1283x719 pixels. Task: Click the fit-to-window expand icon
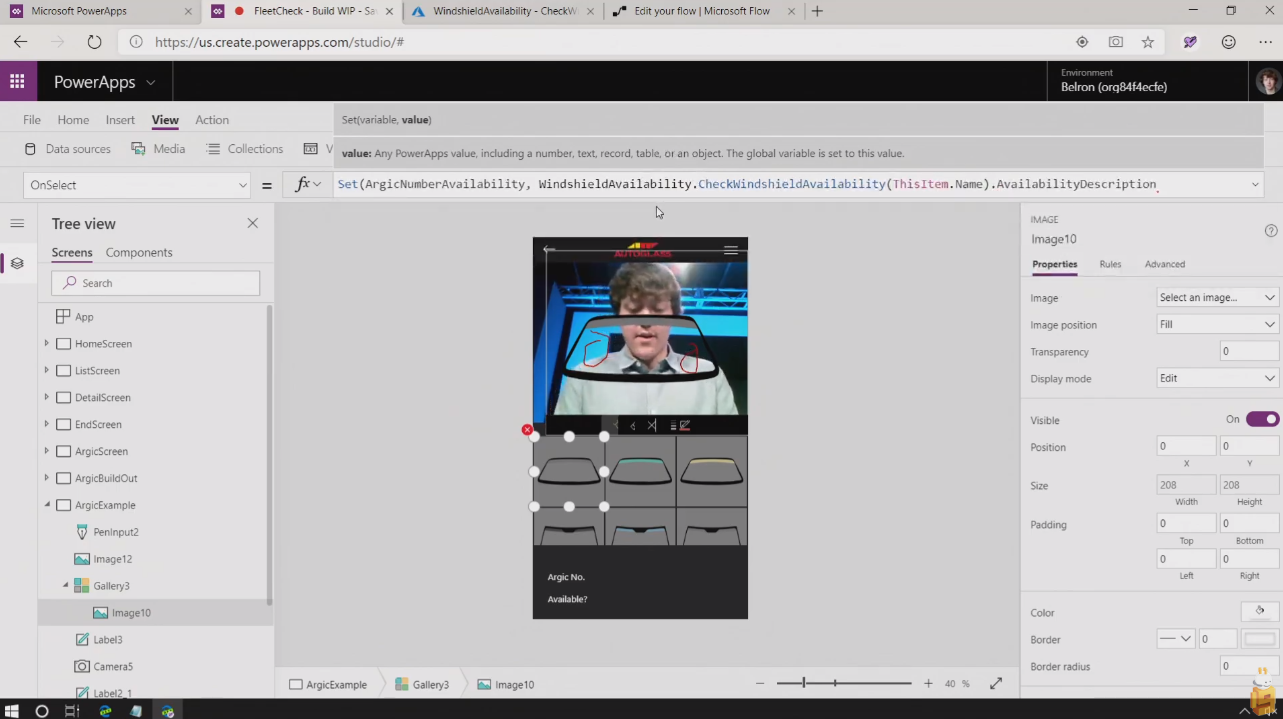click(996, 683)
